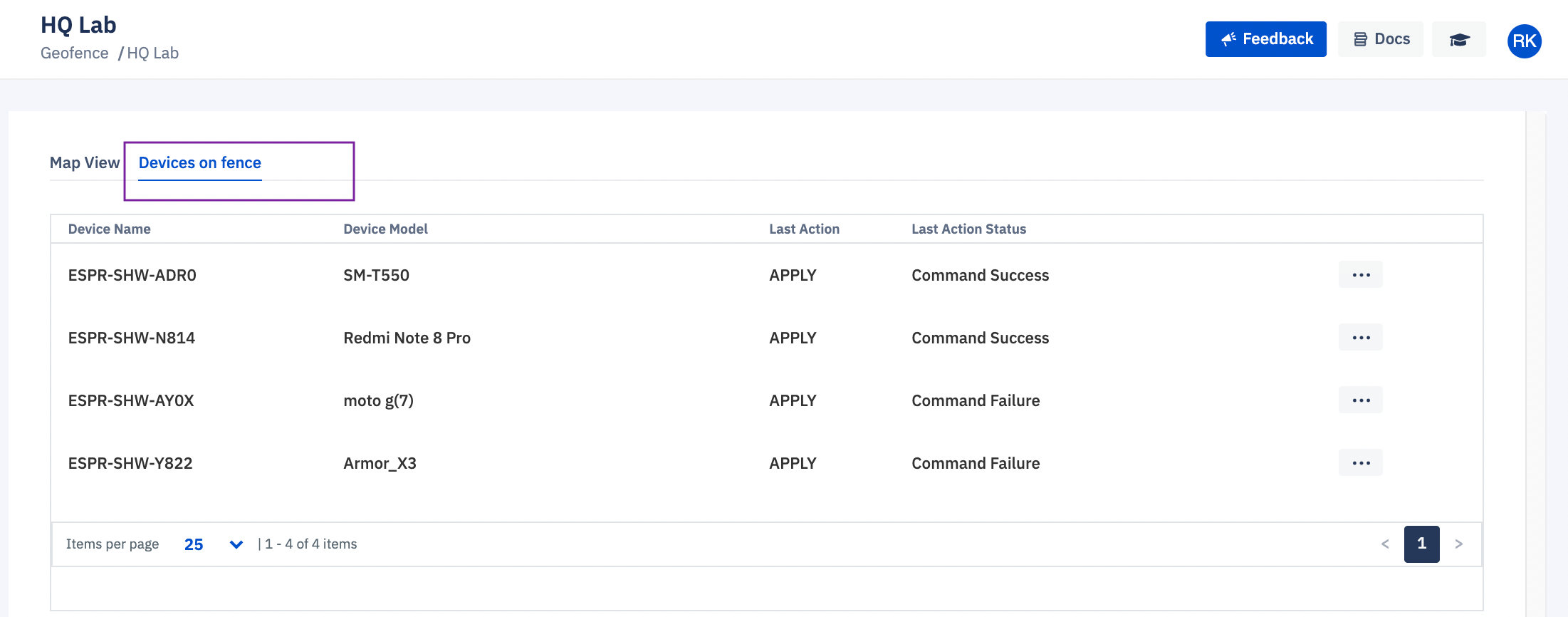This screenshot has height=617, width=1568.
Task: Click the Device Model column header
Action: coord(386,229)
